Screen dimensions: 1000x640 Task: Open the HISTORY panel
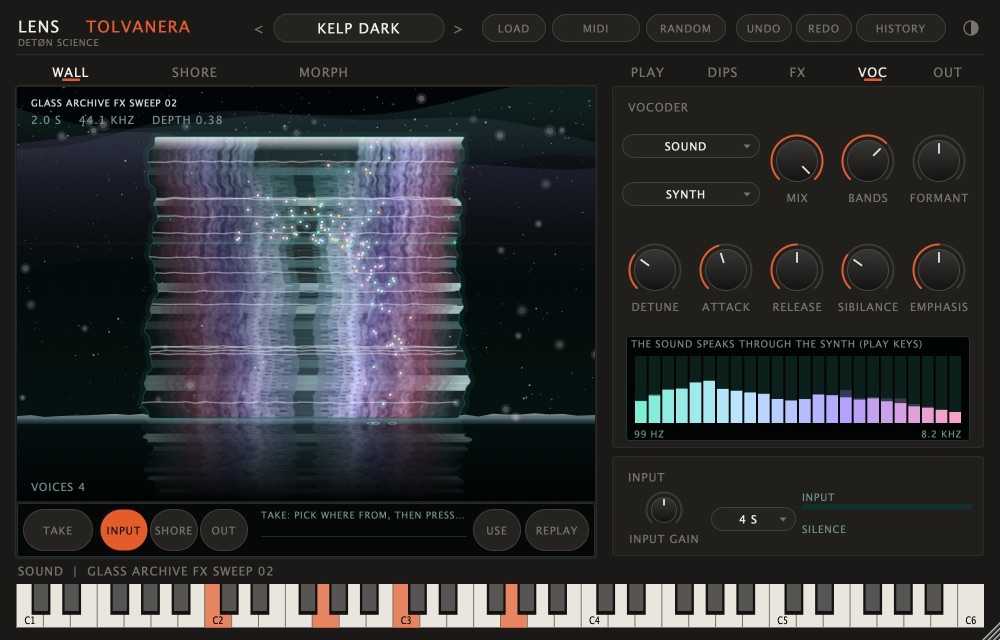(x=901, y=28)
